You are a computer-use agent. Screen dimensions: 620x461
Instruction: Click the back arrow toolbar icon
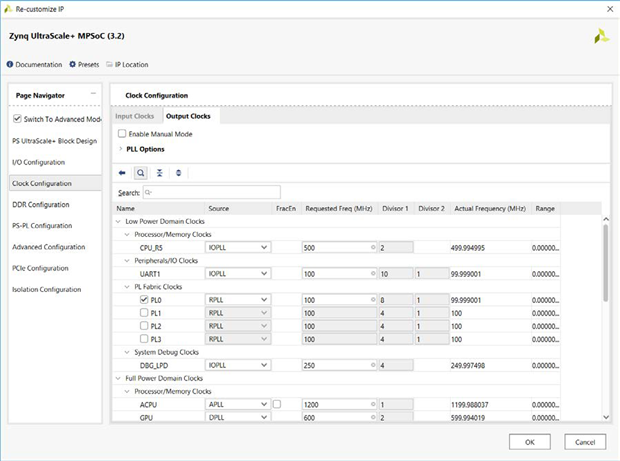tap(122, 172)
